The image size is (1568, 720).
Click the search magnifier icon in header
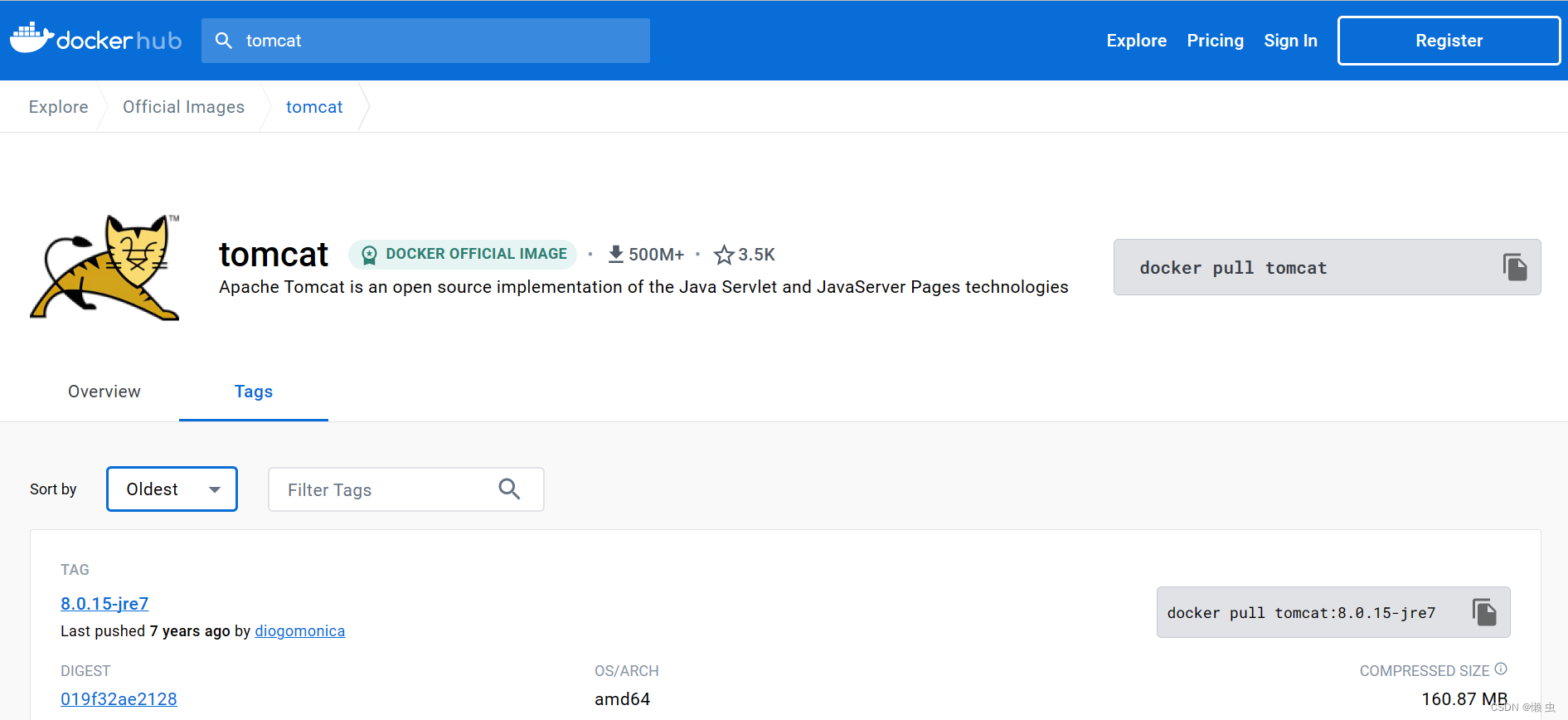click(x=223, y=41)
